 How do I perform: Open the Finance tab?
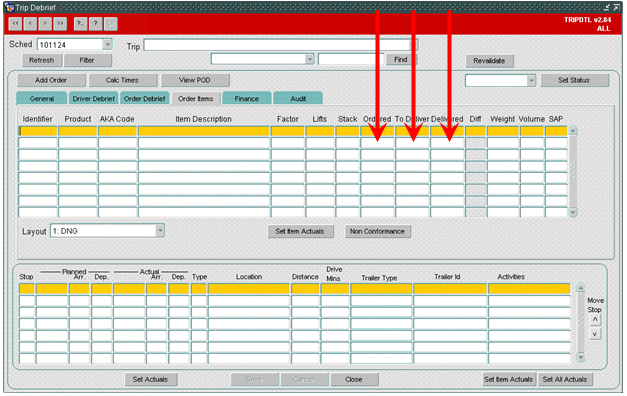(246, 98)
